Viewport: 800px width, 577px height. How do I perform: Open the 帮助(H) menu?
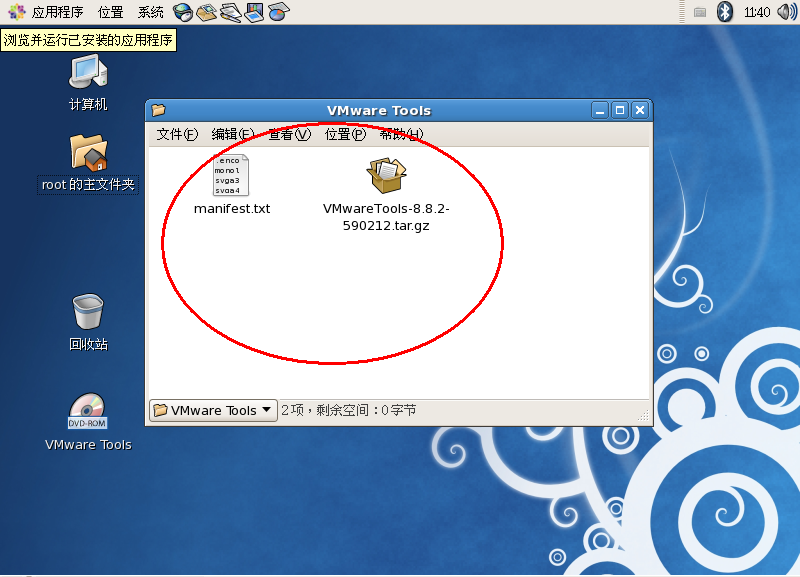click(x=402, y=134)
